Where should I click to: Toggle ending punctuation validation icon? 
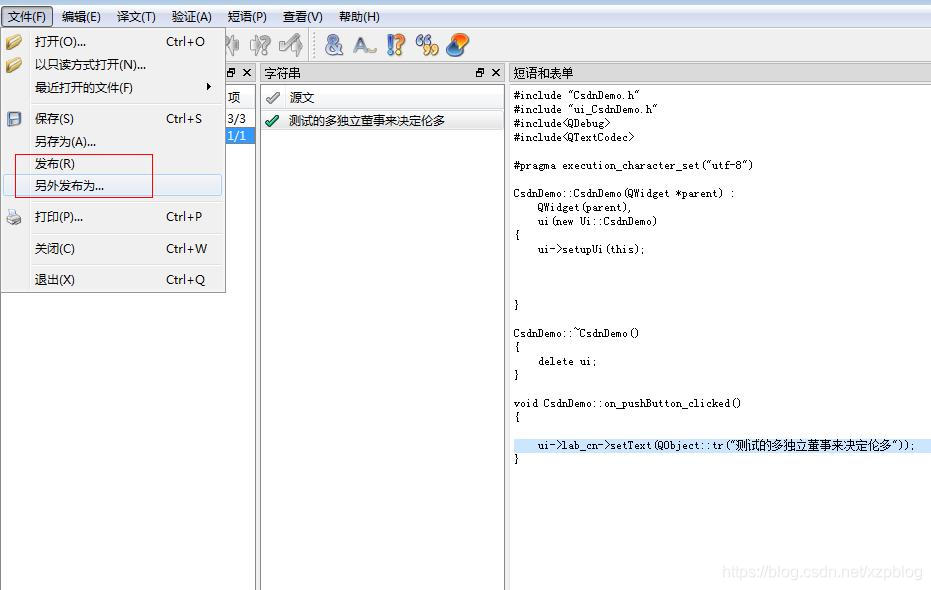[395, 45]
